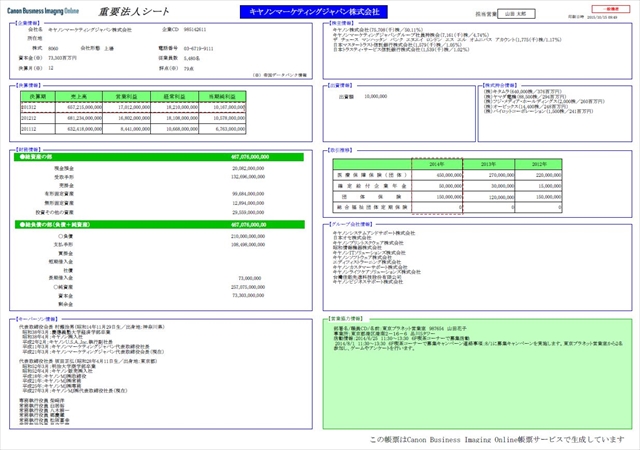The width and height of the screenshot is (640, 450).
Task: Select the blue キヤノンマーケティングジャパン株式会社 banner
Action: (313, 12)
